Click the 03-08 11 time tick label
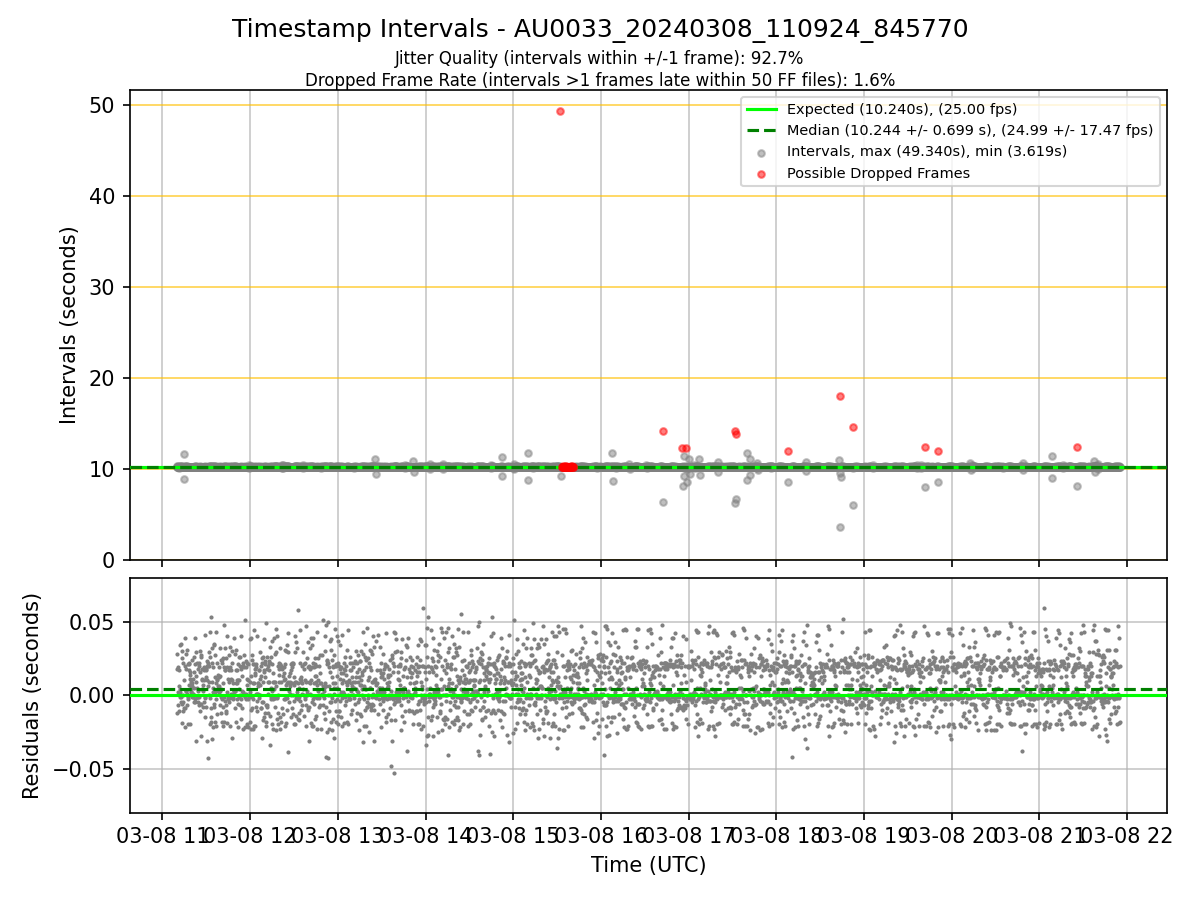Screen dimensions: 1200x900 (x=162, y=835)
